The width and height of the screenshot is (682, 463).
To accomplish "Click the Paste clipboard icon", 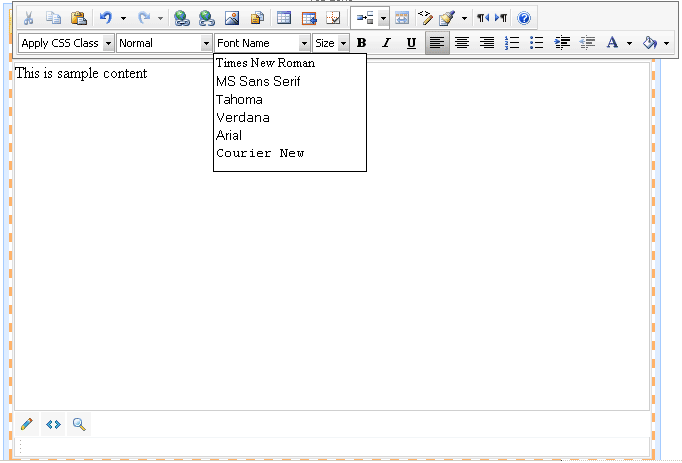I will [79, 18].
